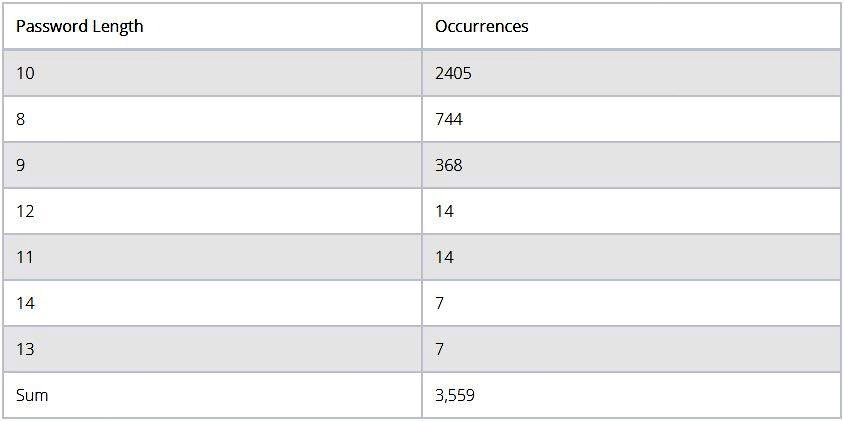844x421 pixels.
Task: Click the 7 occurrences in the length 13 row
Action: tap(440, 349)
